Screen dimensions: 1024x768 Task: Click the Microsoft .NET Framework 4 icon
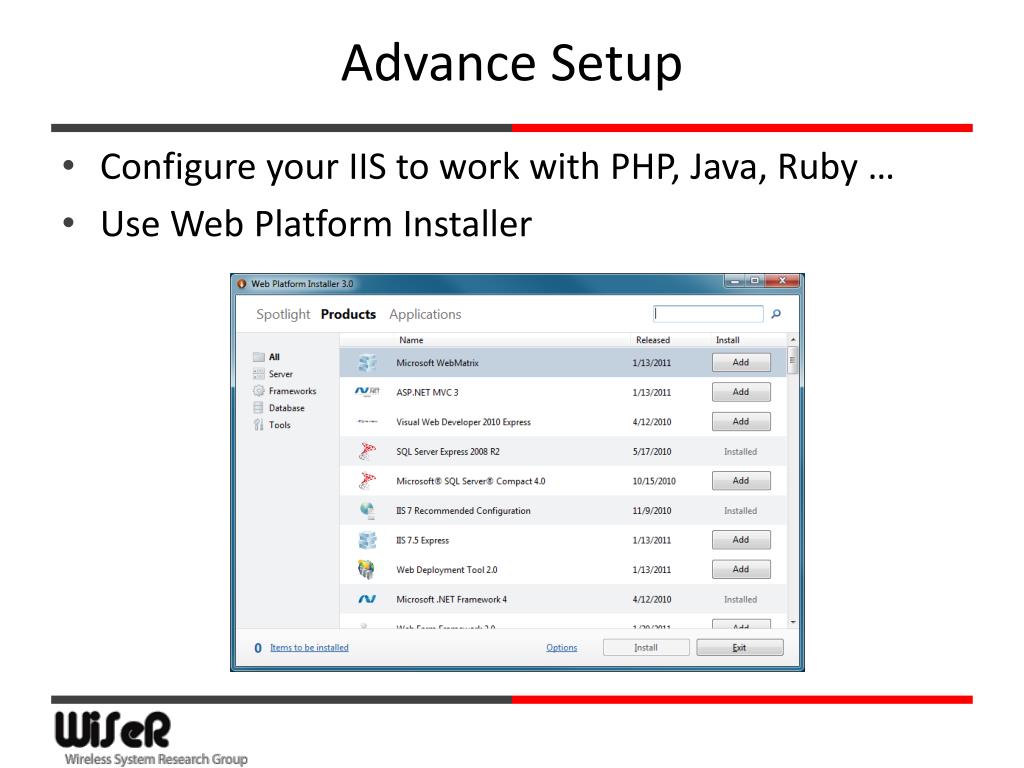366,599
